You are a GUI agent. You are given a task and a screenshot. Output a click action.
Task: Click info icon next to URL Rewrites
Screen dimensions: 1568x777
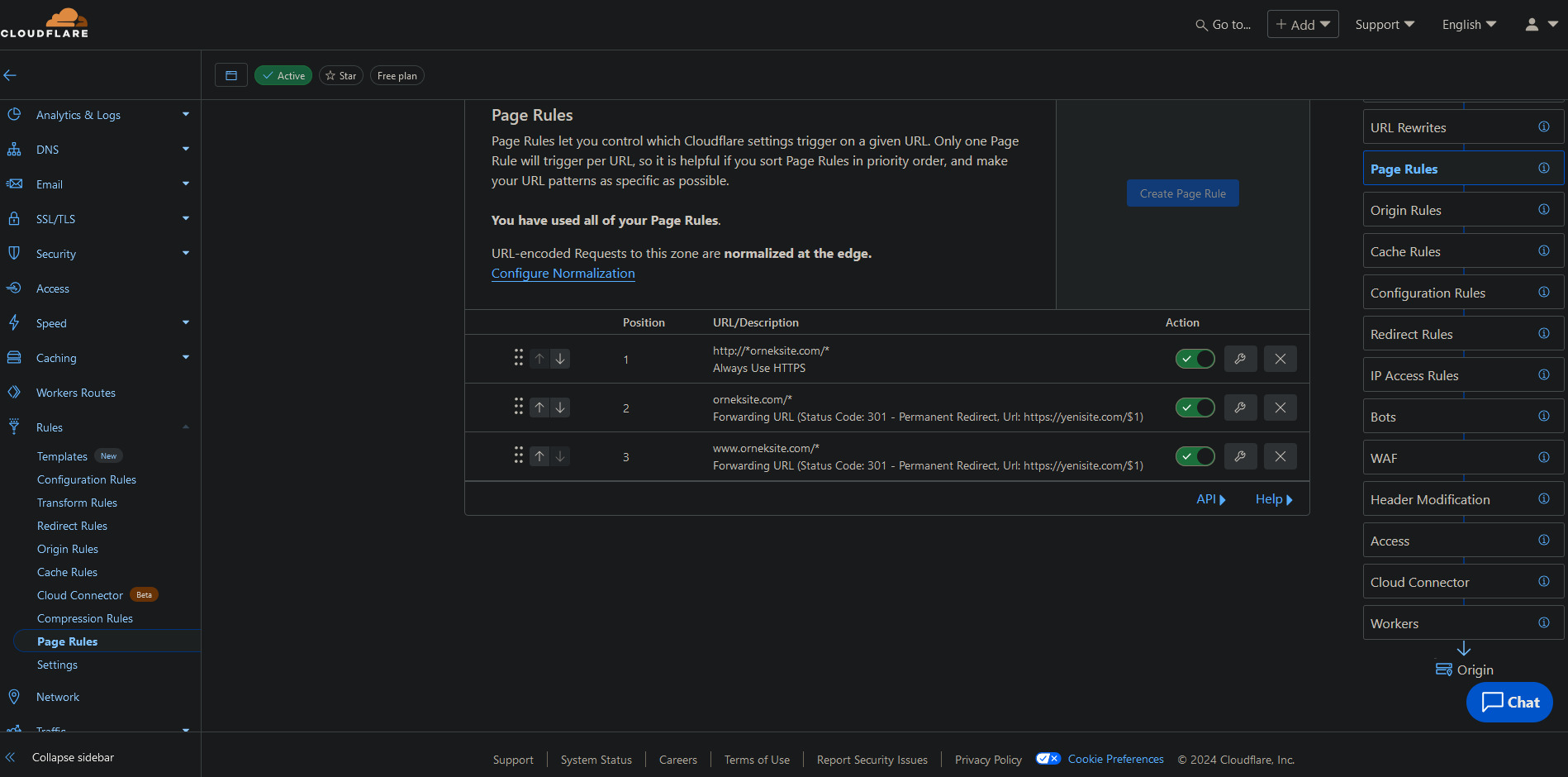pos(1543,126)
